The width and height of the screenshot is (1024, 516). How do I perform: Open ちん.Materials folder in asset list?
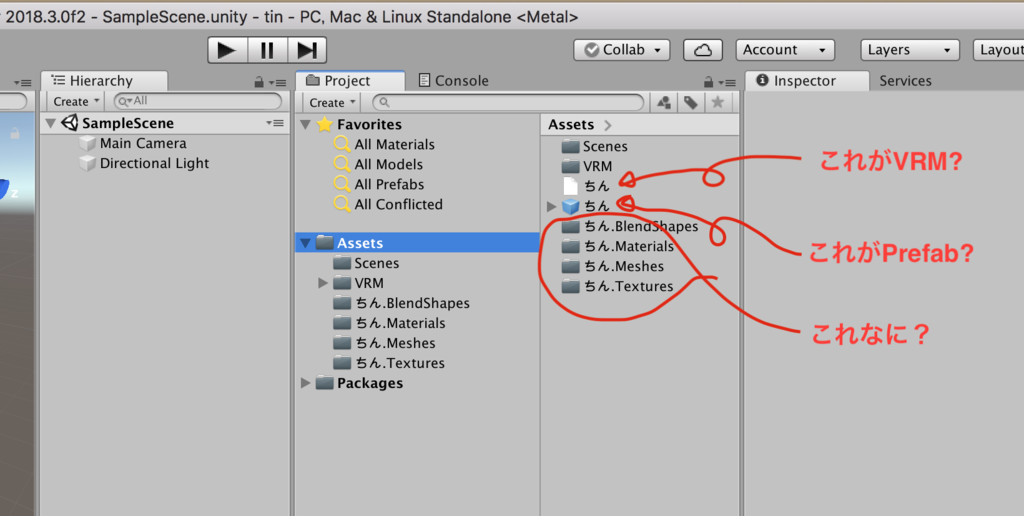coord(628,246)
